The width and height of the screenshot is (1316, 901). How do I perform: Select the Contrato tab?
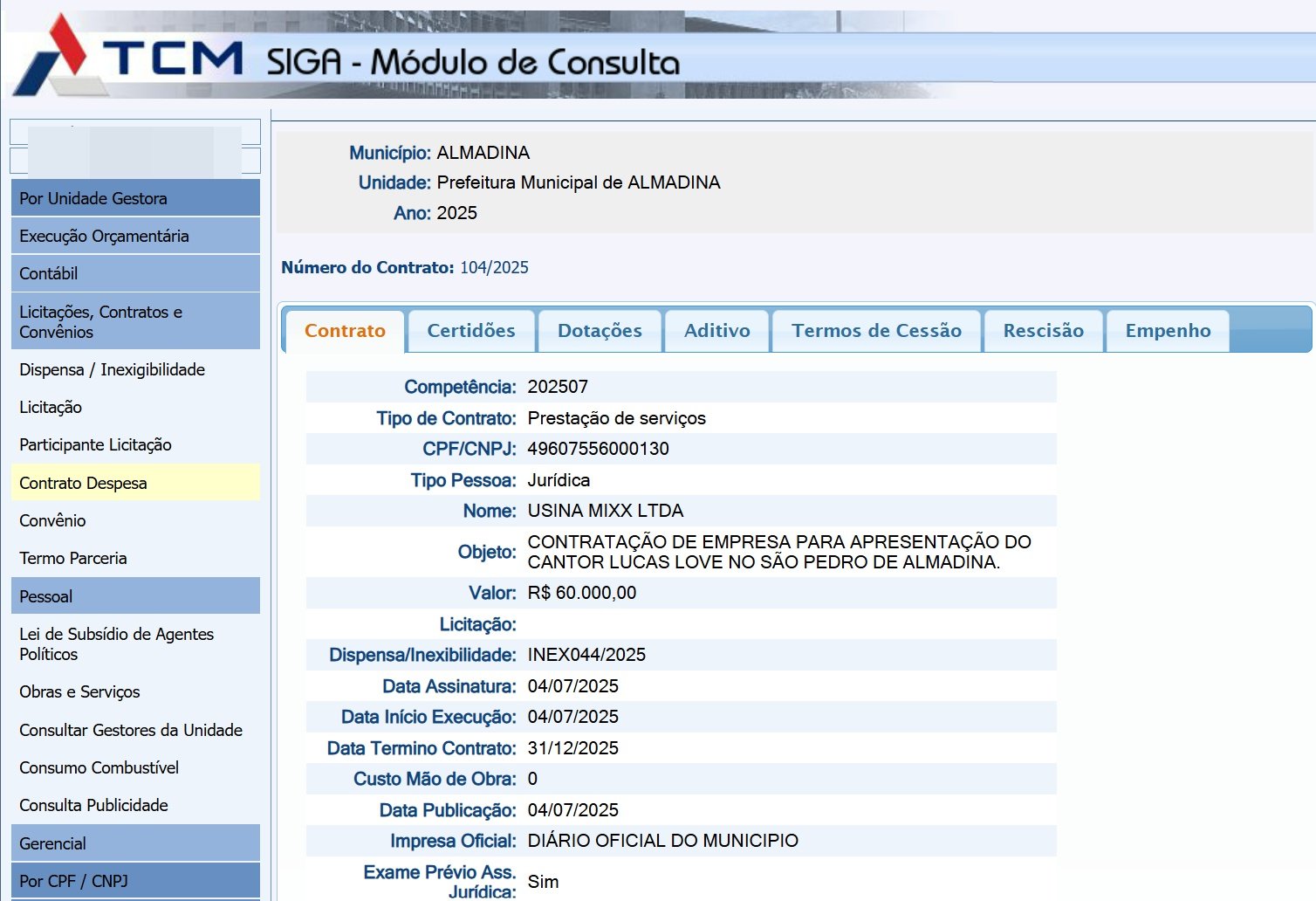pos(345,331)
